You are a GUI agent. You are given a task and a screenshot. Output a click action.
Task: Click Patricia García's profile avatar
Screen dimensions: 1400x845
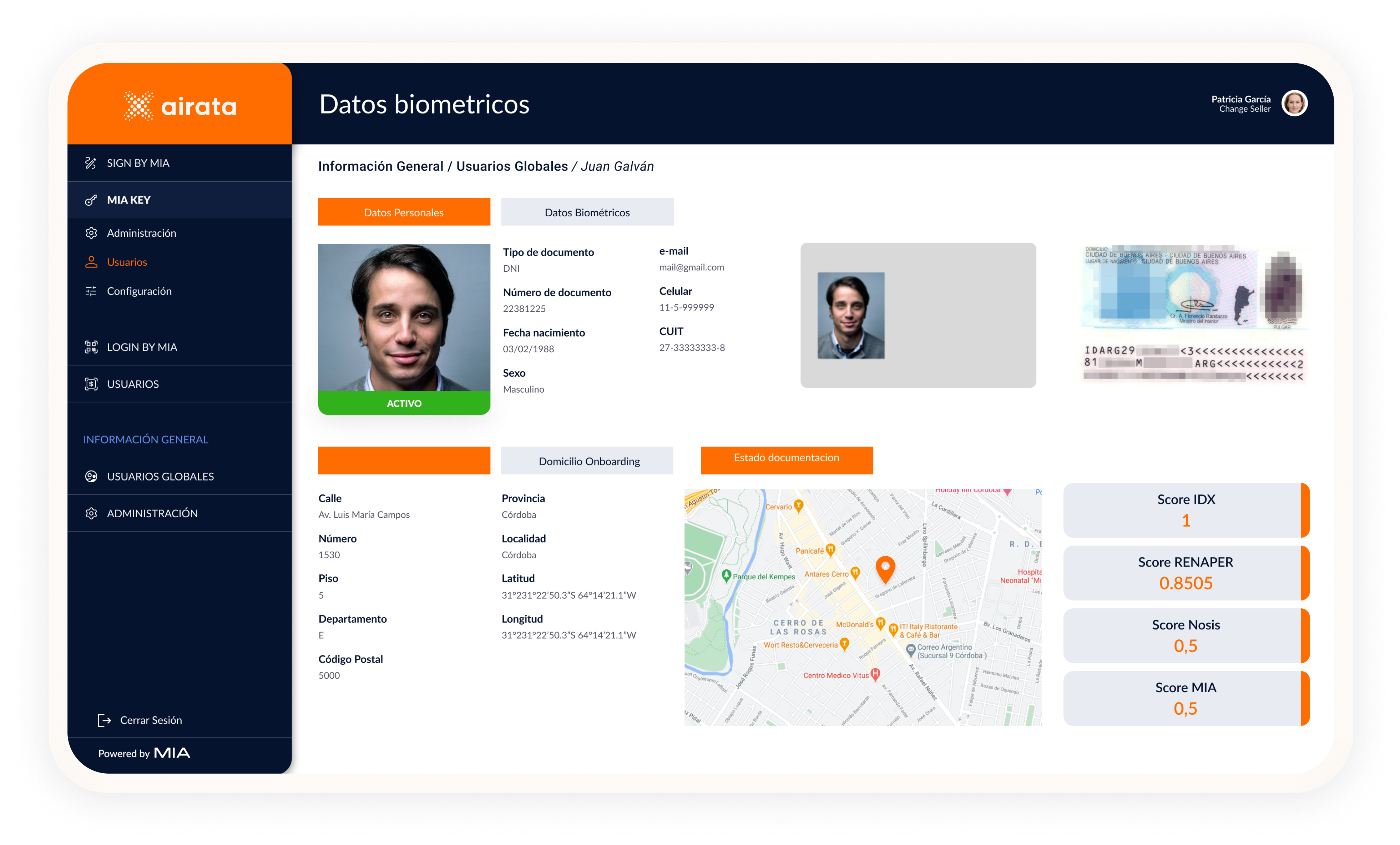click(1295, 104)
